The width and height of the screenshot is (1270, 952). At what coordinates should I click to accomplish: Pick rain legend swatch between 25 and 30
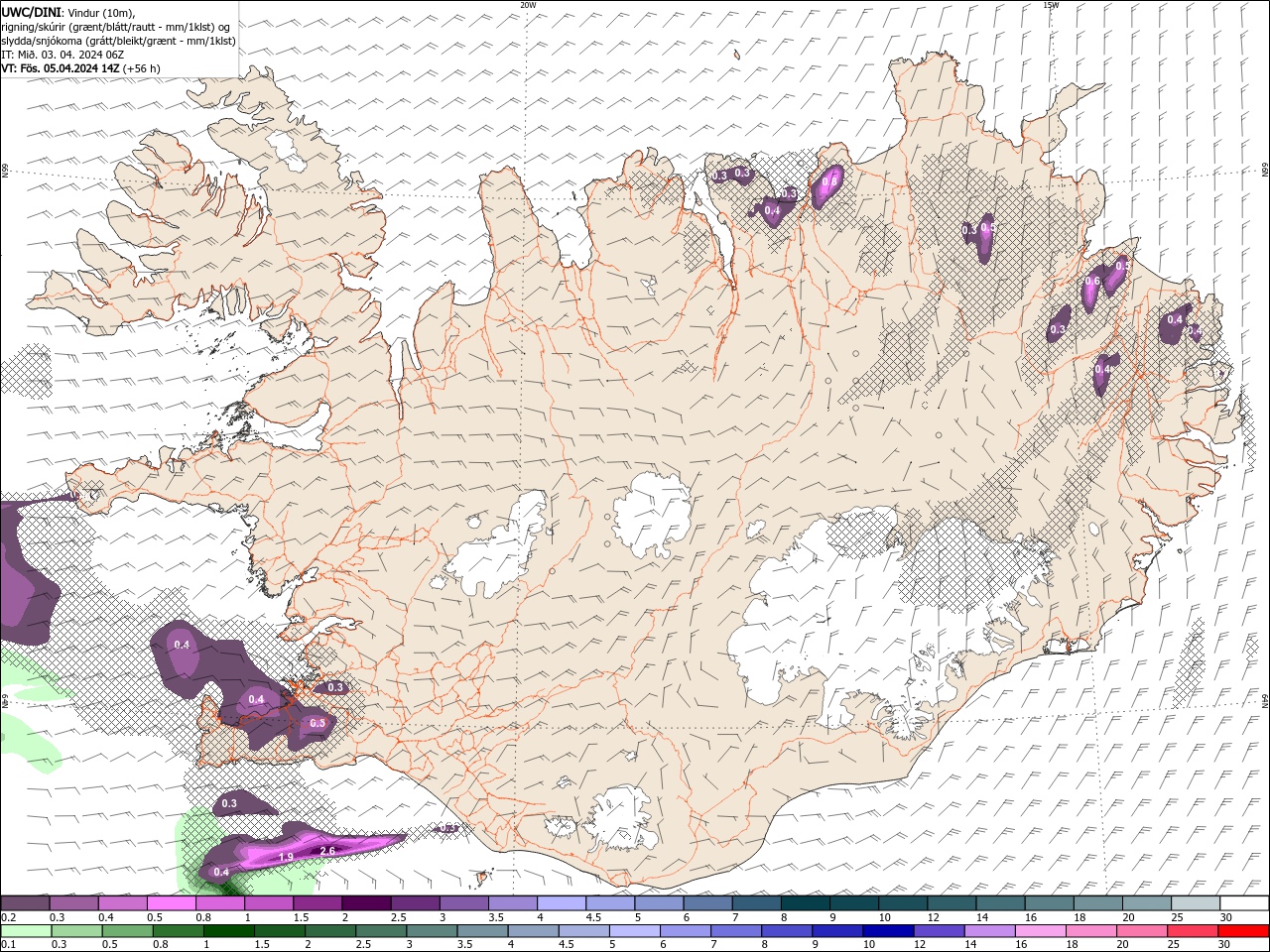[1191, 930]
